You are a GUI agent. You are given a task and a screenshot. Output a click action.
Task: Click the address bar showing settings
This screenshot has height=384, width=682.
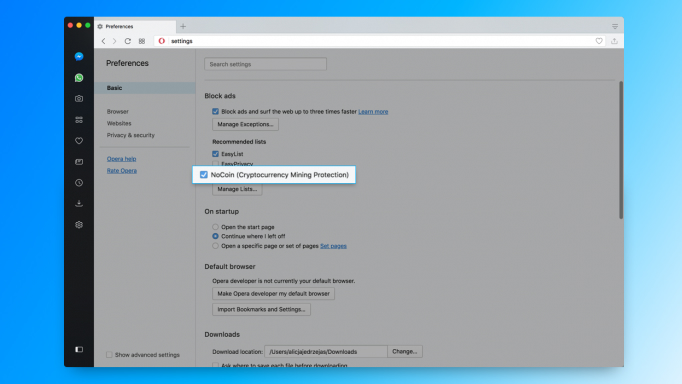pos(378,41)
